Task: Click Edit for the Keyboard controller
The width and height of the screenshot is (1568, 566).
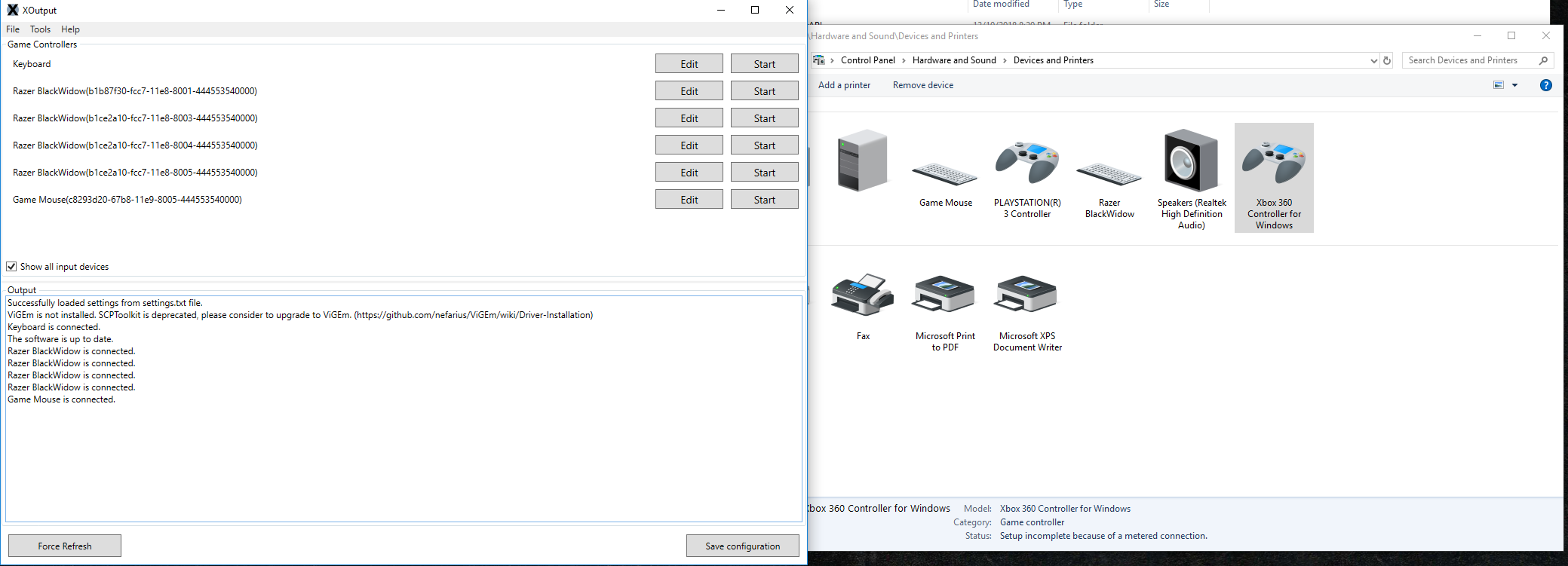Action: [x=689, y=64]
